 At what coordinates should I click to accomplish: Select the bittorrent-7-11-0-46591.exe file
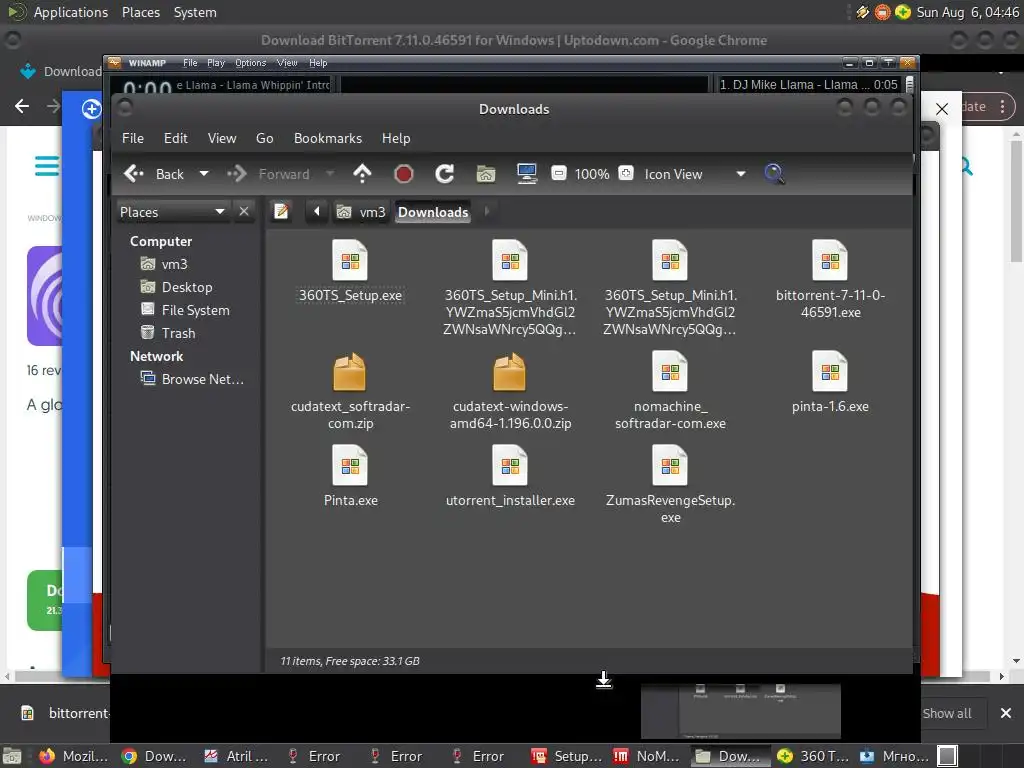[830, 279]
